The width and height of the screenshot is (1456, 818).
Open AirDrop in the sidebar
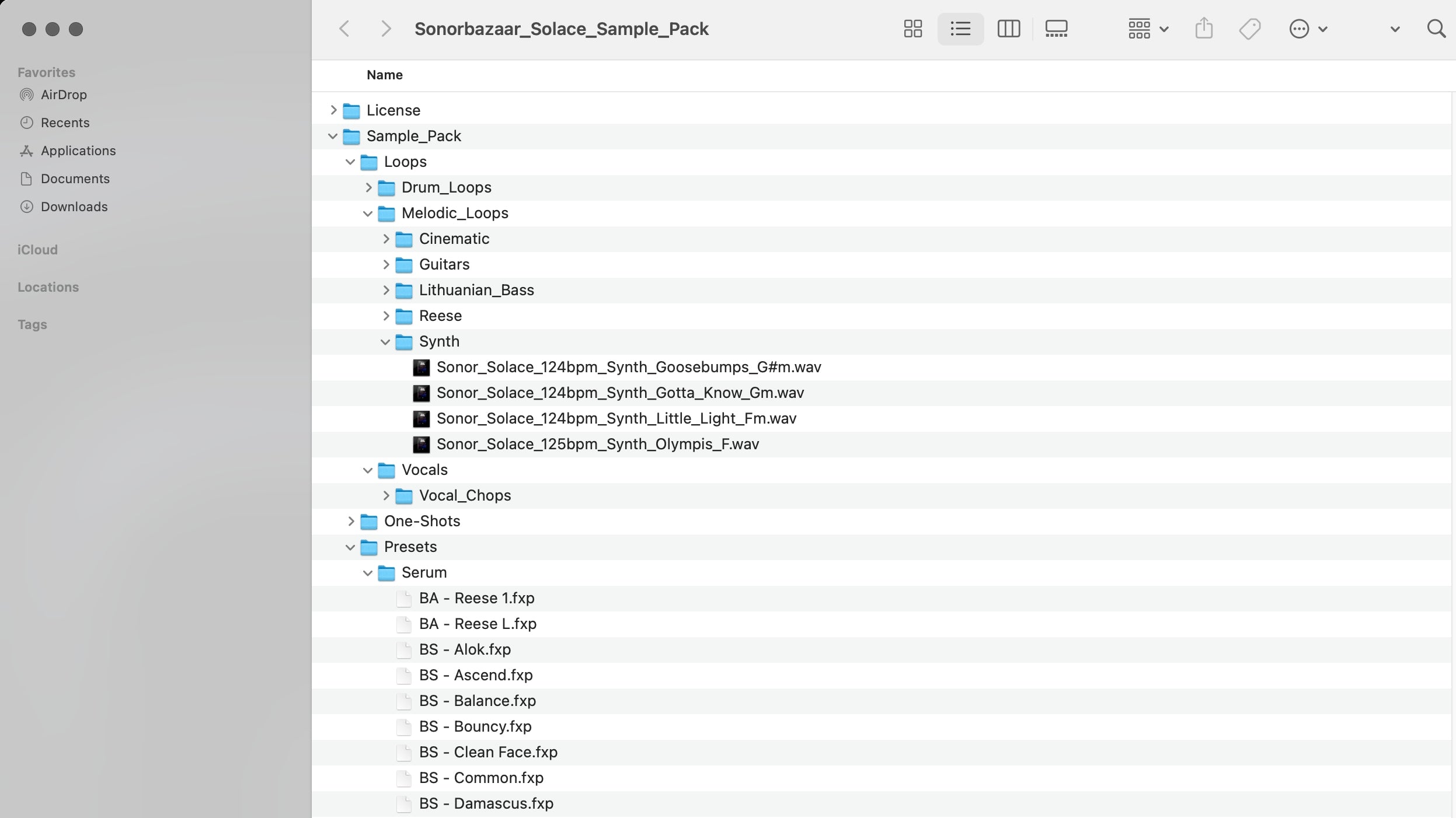pyautogui.click(x=64, y=95)
